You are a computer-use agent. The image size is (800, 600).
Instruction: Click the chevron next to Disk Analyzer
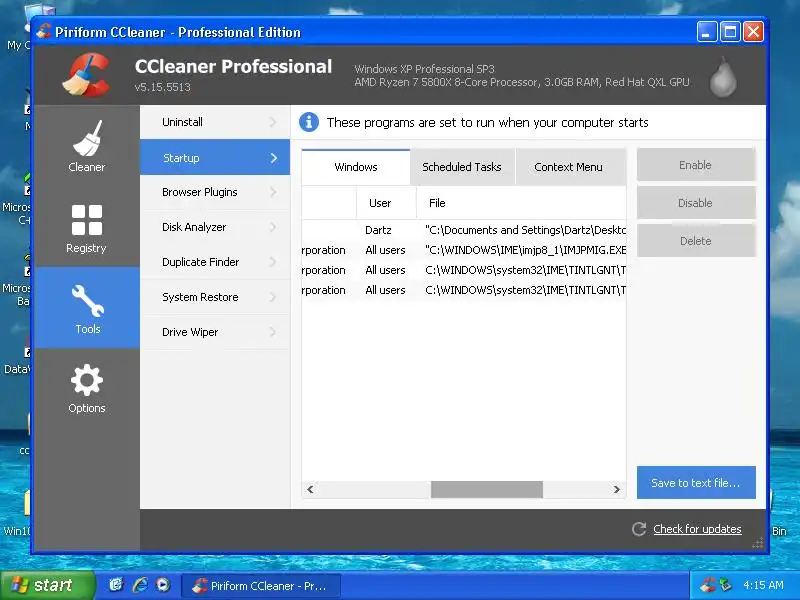point(273,227)
